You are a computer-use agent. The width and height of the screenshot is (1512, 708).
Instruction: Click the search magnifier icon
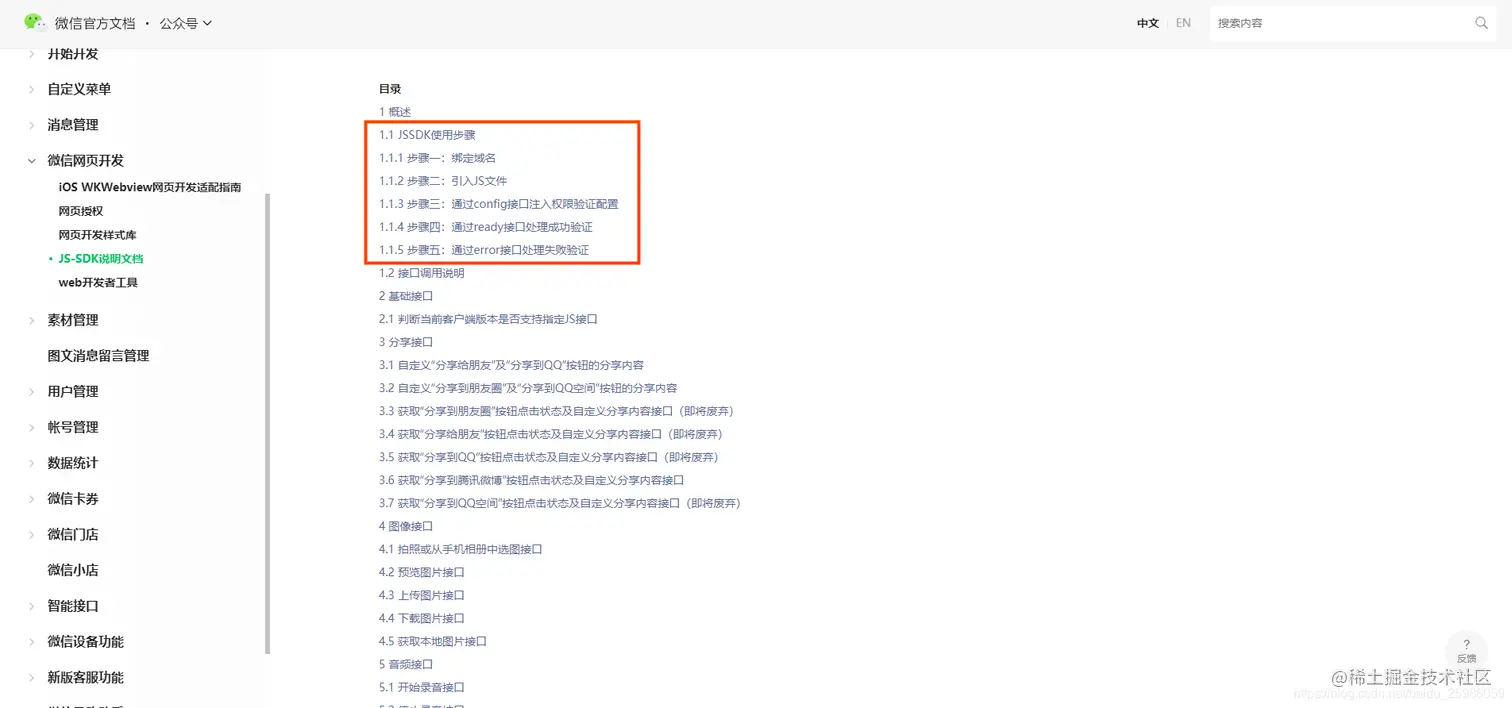(x=1481, y=23)
